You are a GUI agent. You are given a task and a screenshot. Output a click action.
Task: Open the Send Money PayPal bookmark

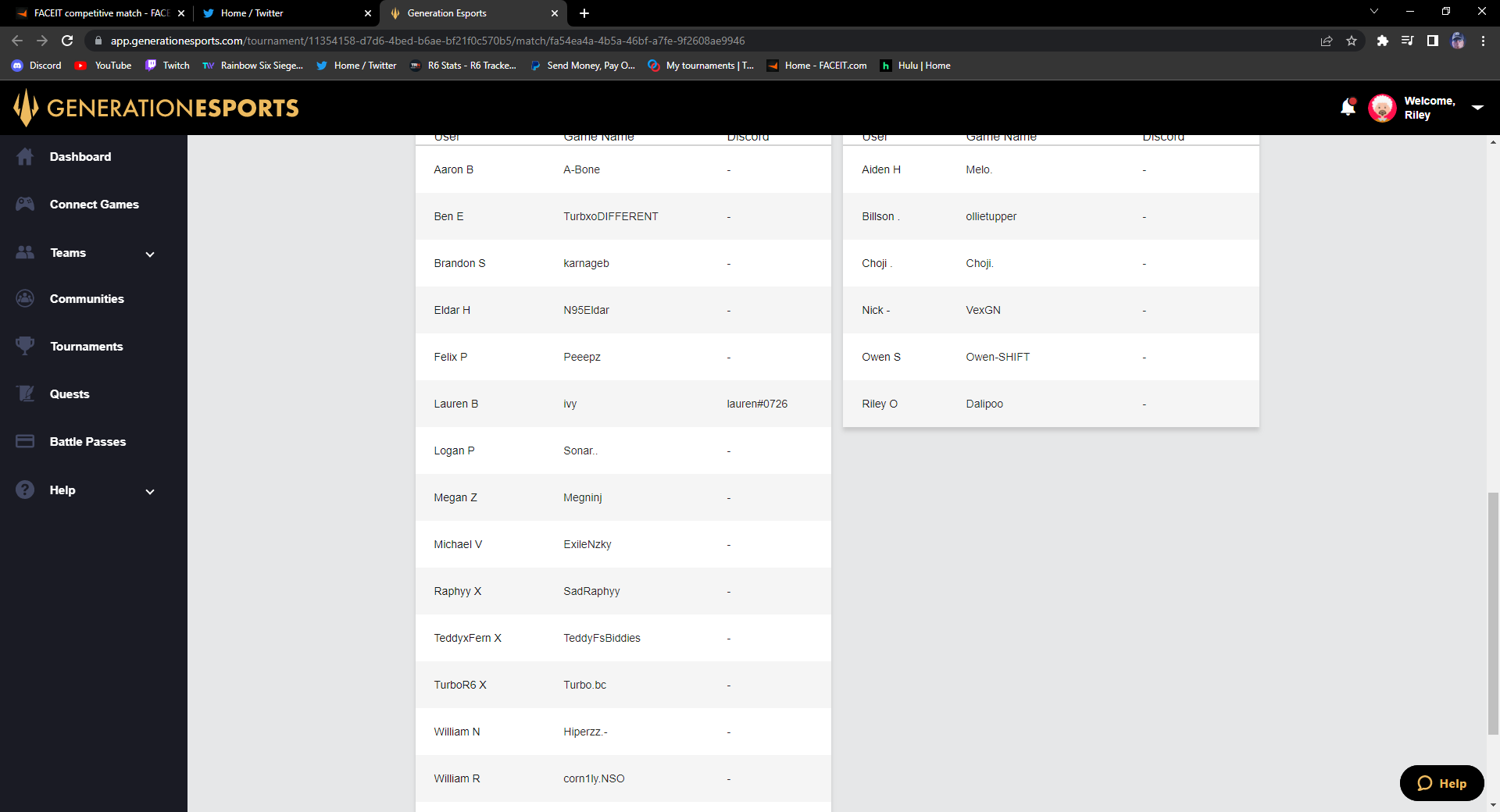click(x=582, y=66)
